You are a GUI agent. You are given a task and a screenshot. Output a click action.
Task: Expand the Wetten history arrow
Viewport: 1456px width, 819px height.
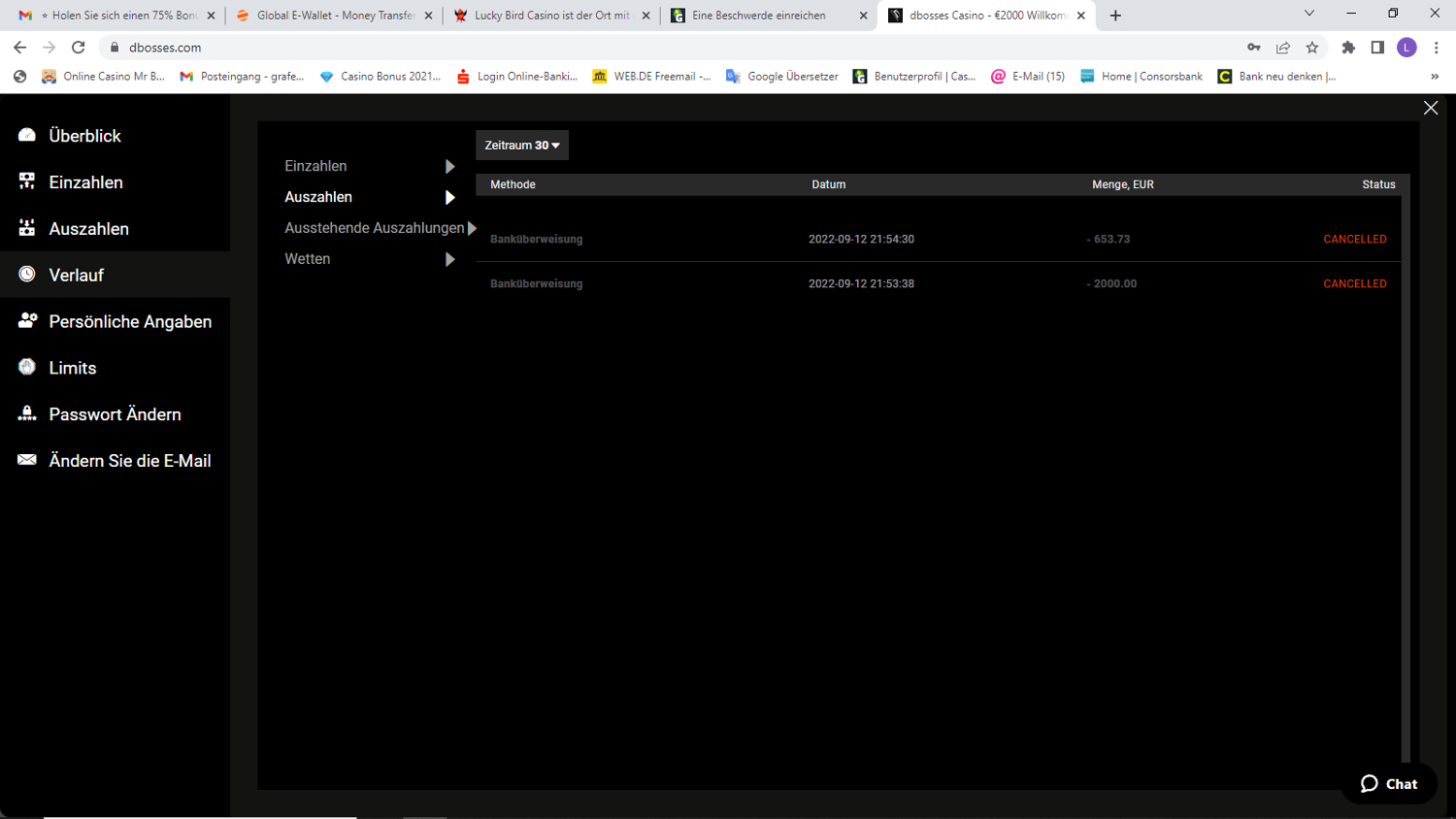[449, 259]
